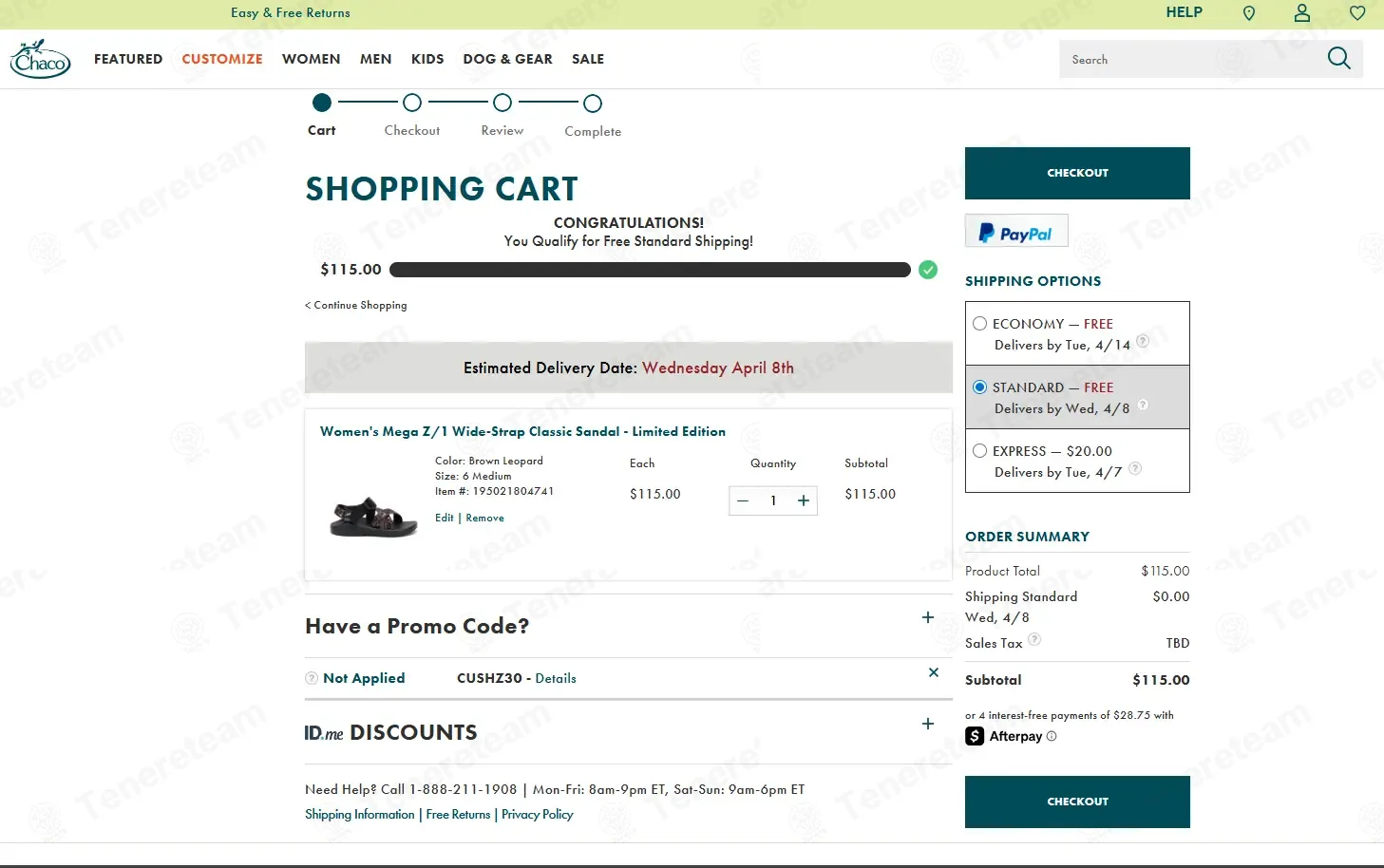
Task: Click Edit for the sandal item
Action: tap(444, 518)
